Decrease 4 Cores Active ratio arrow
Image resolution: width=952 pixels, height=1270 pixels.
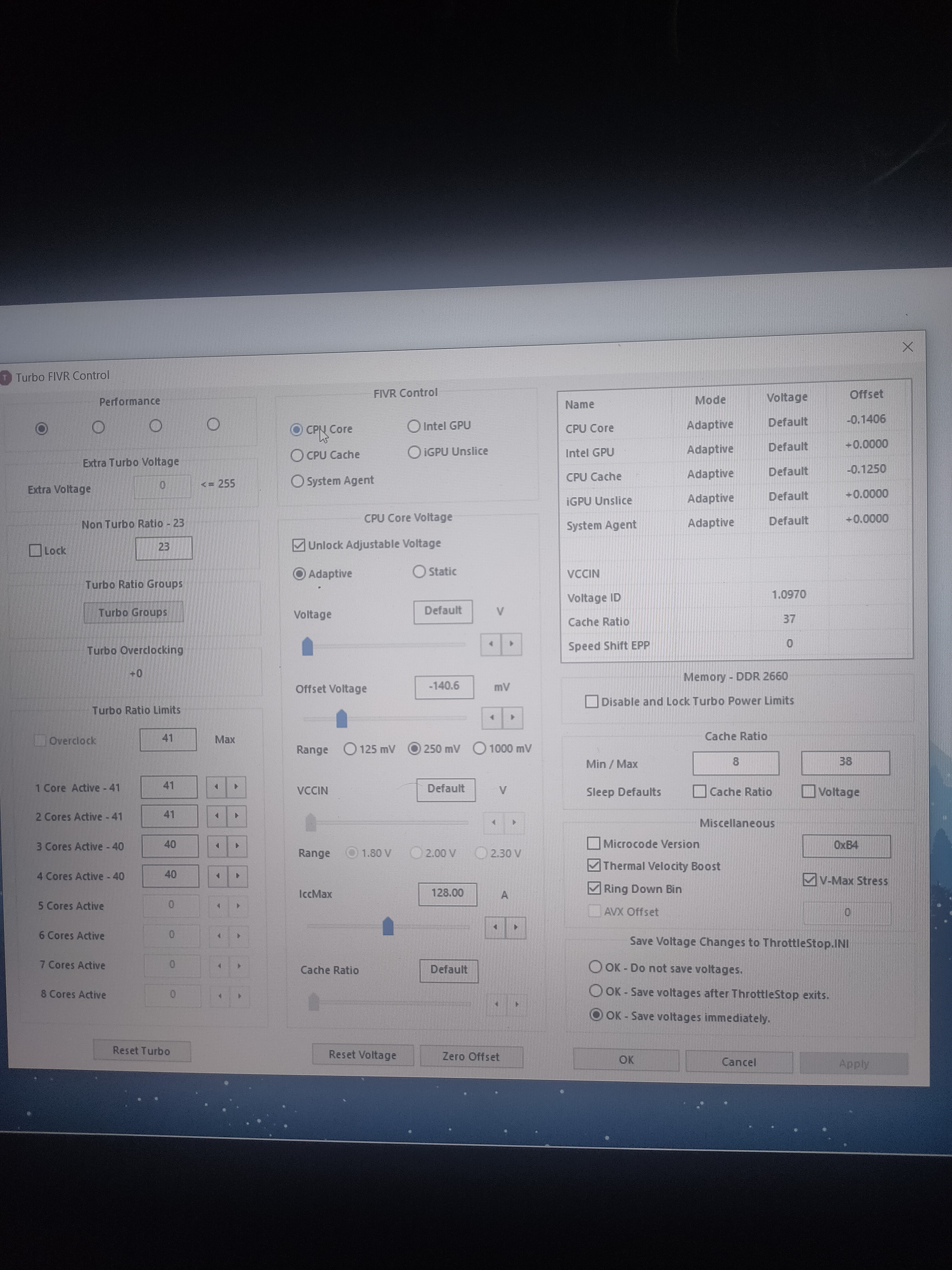(x=218, y=876)
